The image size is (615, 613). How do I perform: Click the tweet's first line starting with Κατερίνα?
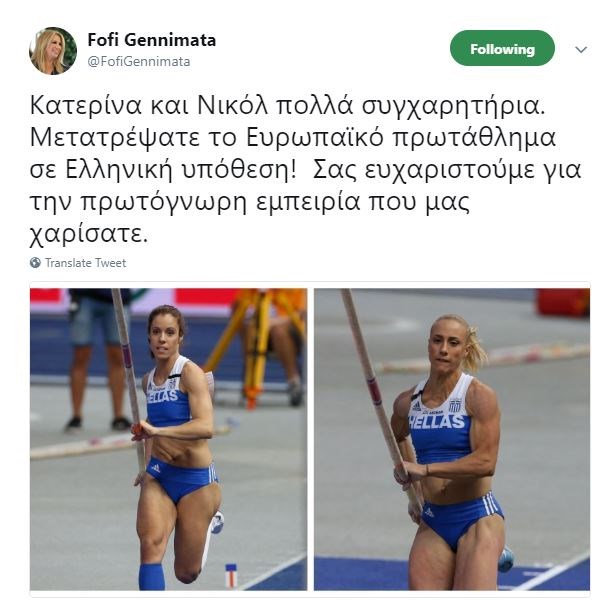pos(287,106)
